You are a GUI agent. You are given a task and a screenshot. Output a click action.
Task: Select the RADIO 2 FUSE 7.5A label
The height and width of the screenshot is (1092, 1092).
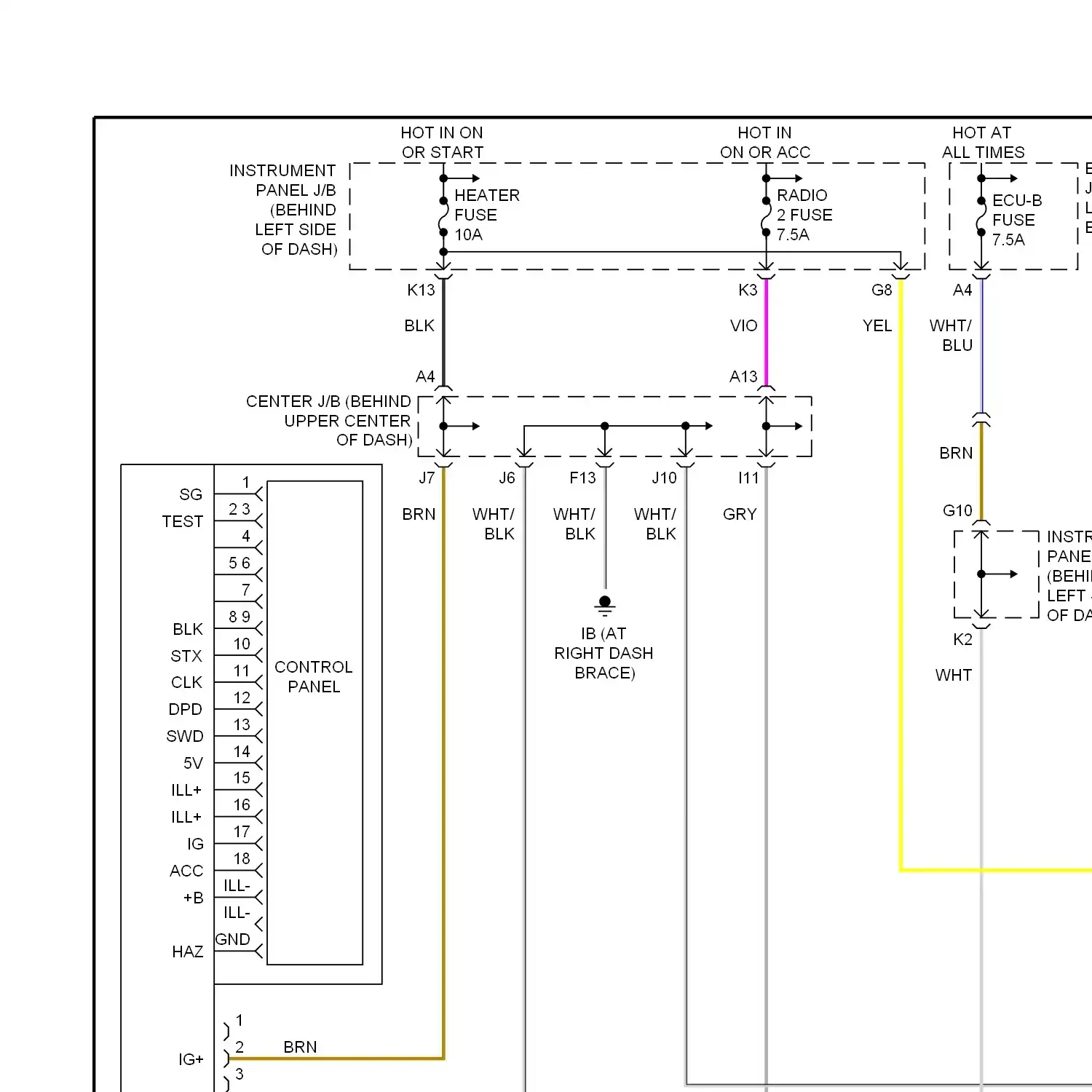click(x=804, y=215)
